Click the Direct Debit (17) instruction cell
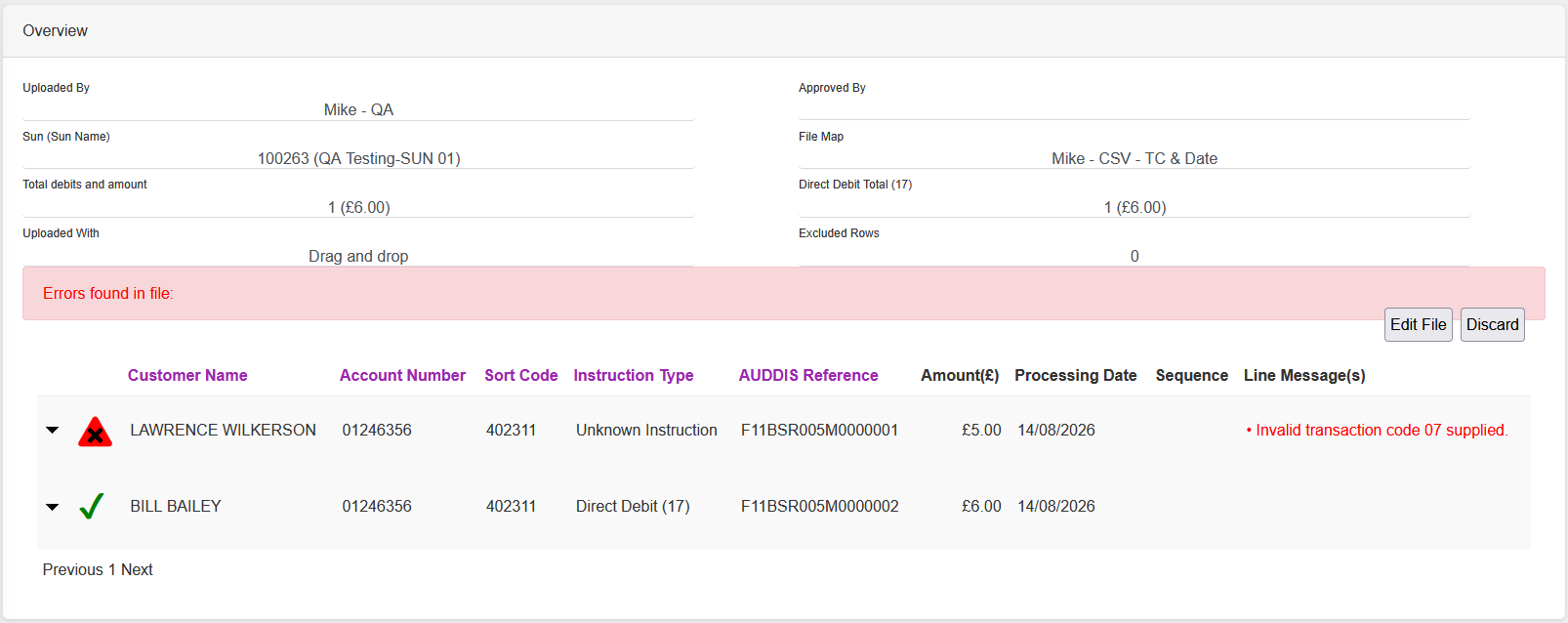 click(x=633, y=506)
